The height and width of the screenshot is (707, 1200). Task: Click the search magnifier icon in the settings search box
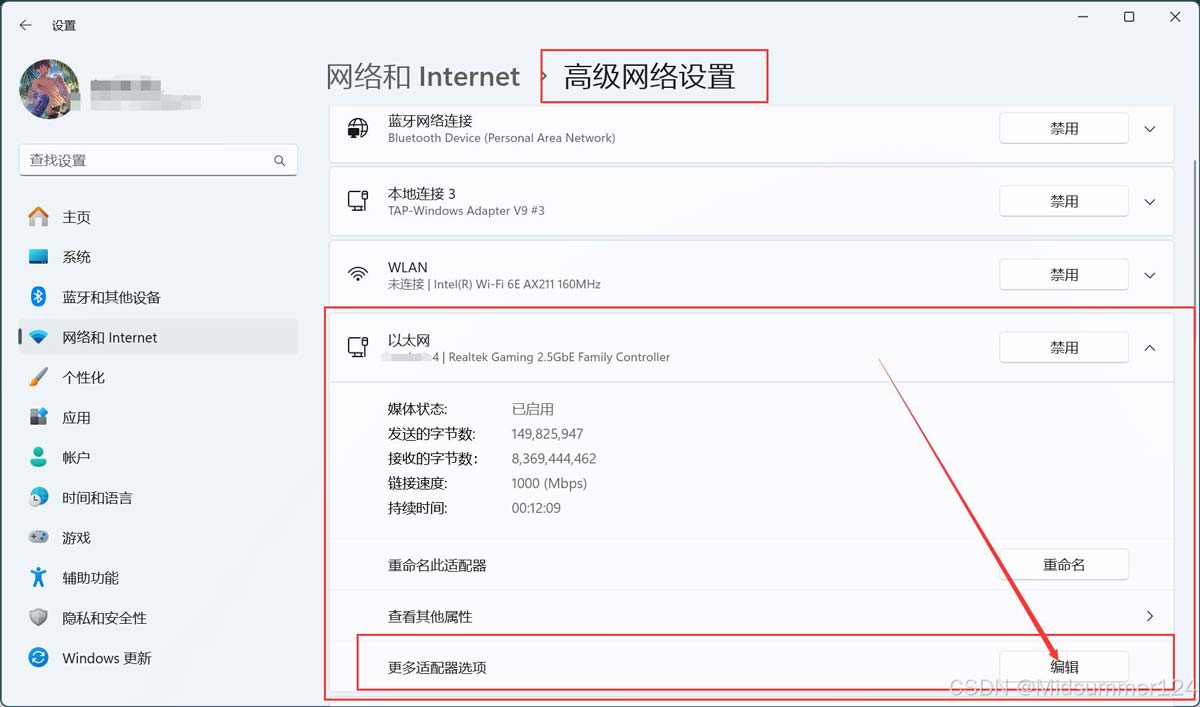click(x=280, y=160)
